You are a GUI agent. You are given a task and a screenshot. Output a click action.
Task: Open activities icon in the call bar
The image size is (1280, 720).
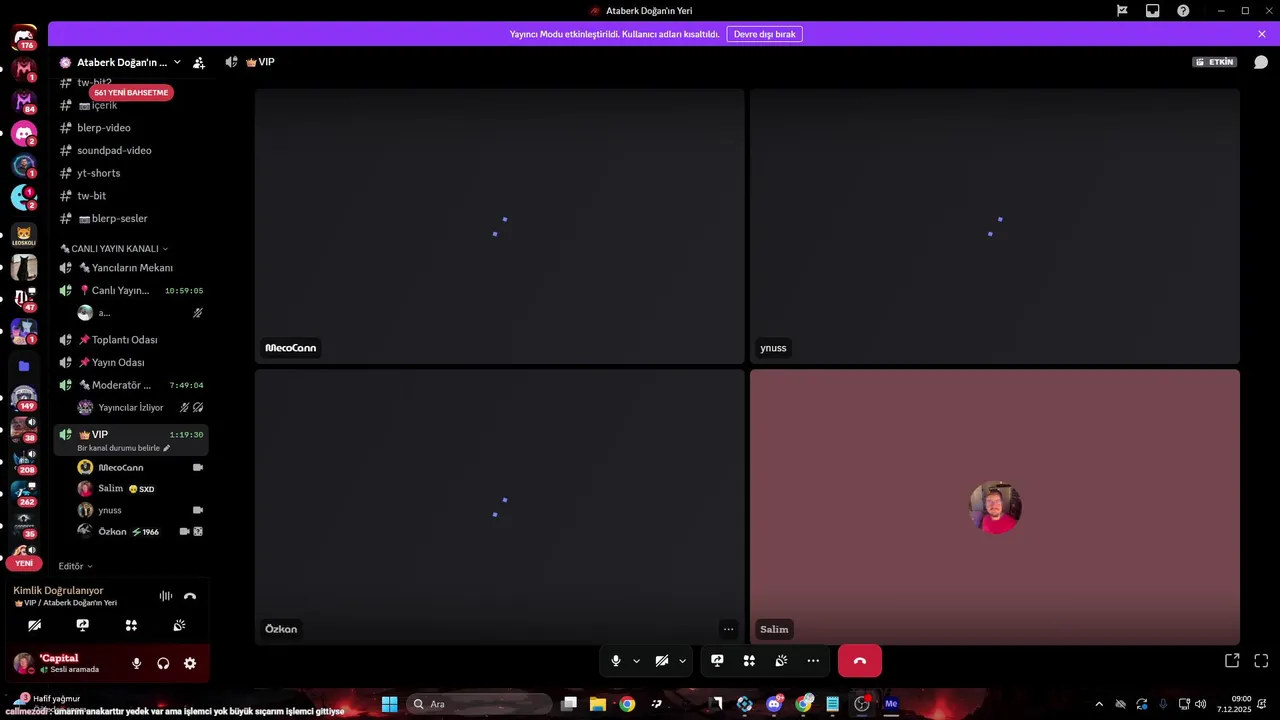(x=749, y=661)
